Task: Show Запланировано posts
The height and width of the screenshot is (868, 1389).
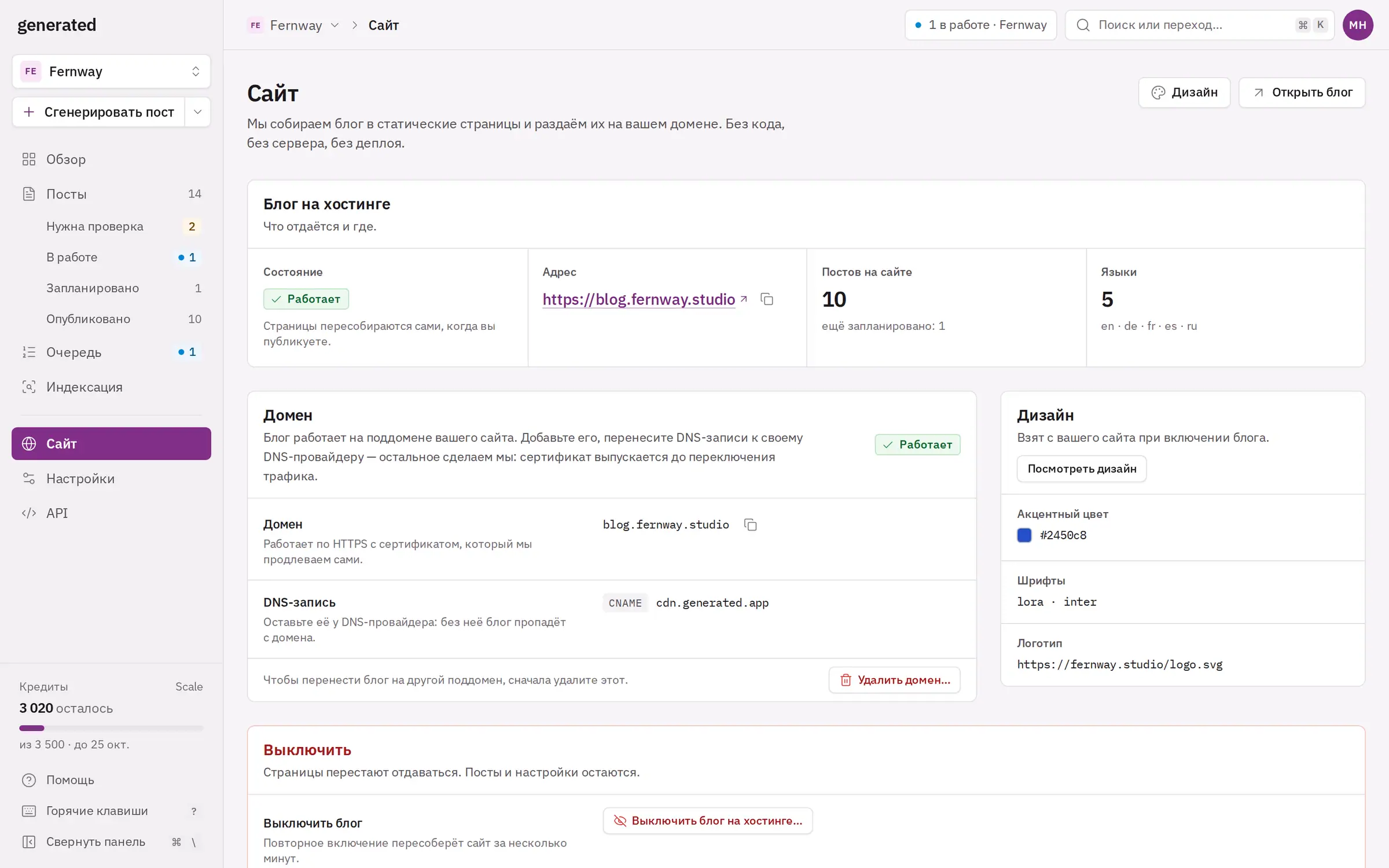Action: coord(111,288)
